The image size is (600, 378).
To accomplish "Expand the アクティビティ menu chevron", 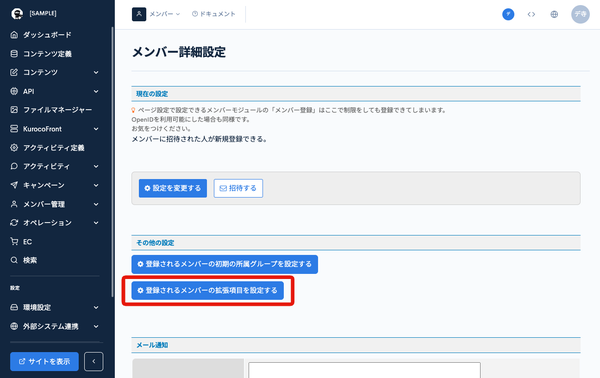I will pos(96,166).
